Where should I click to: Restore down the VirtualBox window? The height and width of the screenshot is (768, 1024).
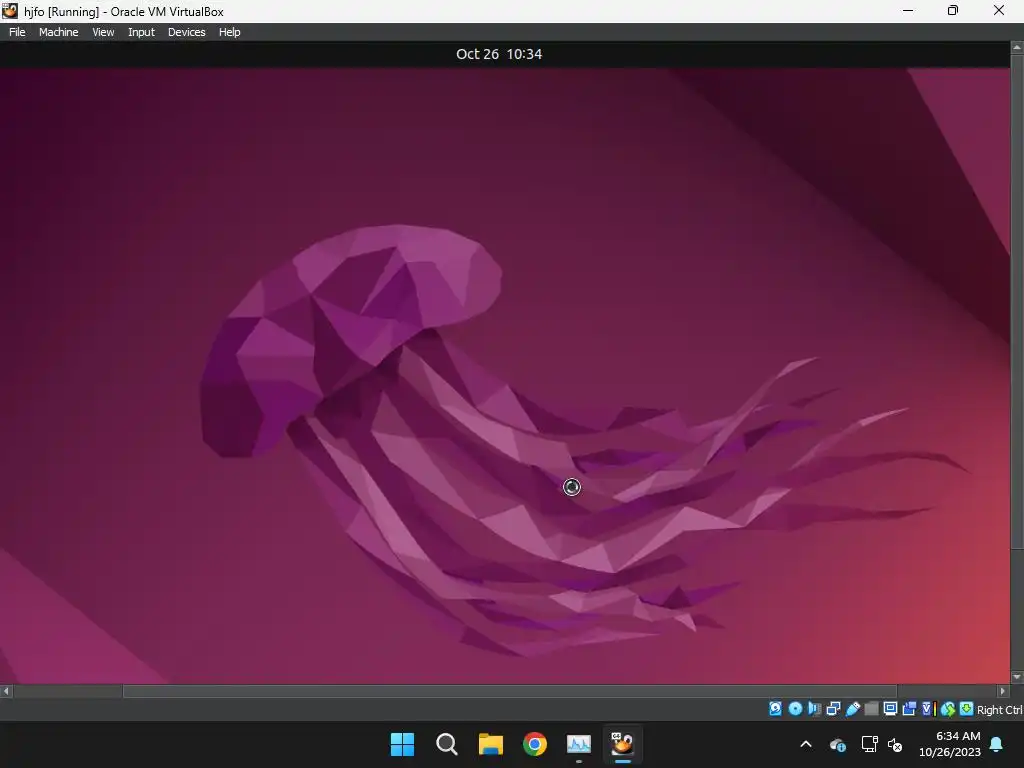(x=953, y=10)
